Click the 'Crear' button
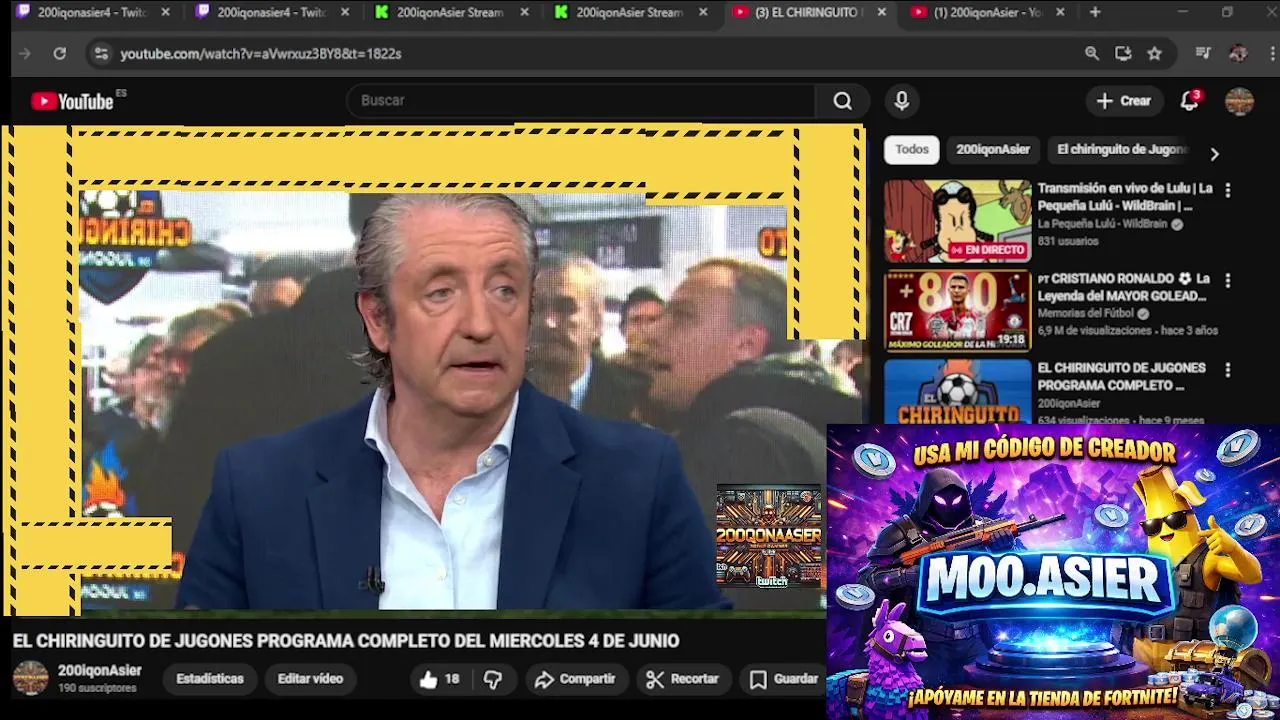Screen dimensions: 1280x720 [x=1124, y=100]
